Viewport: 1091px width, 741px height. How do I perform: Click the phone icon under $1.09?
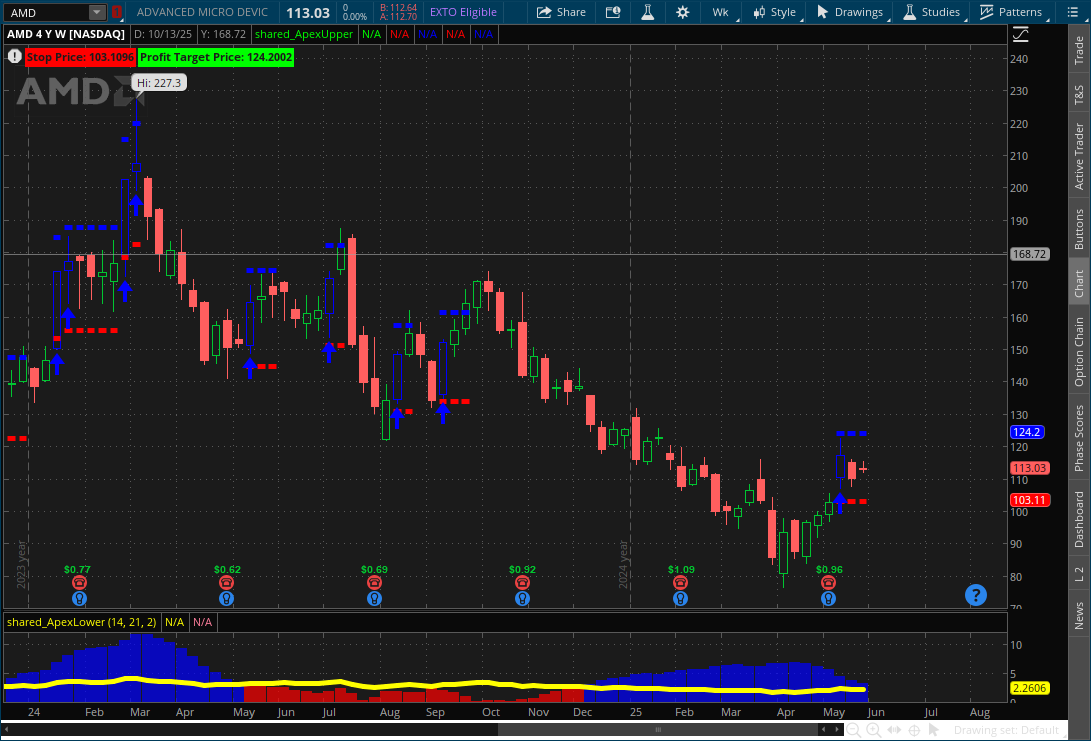point(680,582)
